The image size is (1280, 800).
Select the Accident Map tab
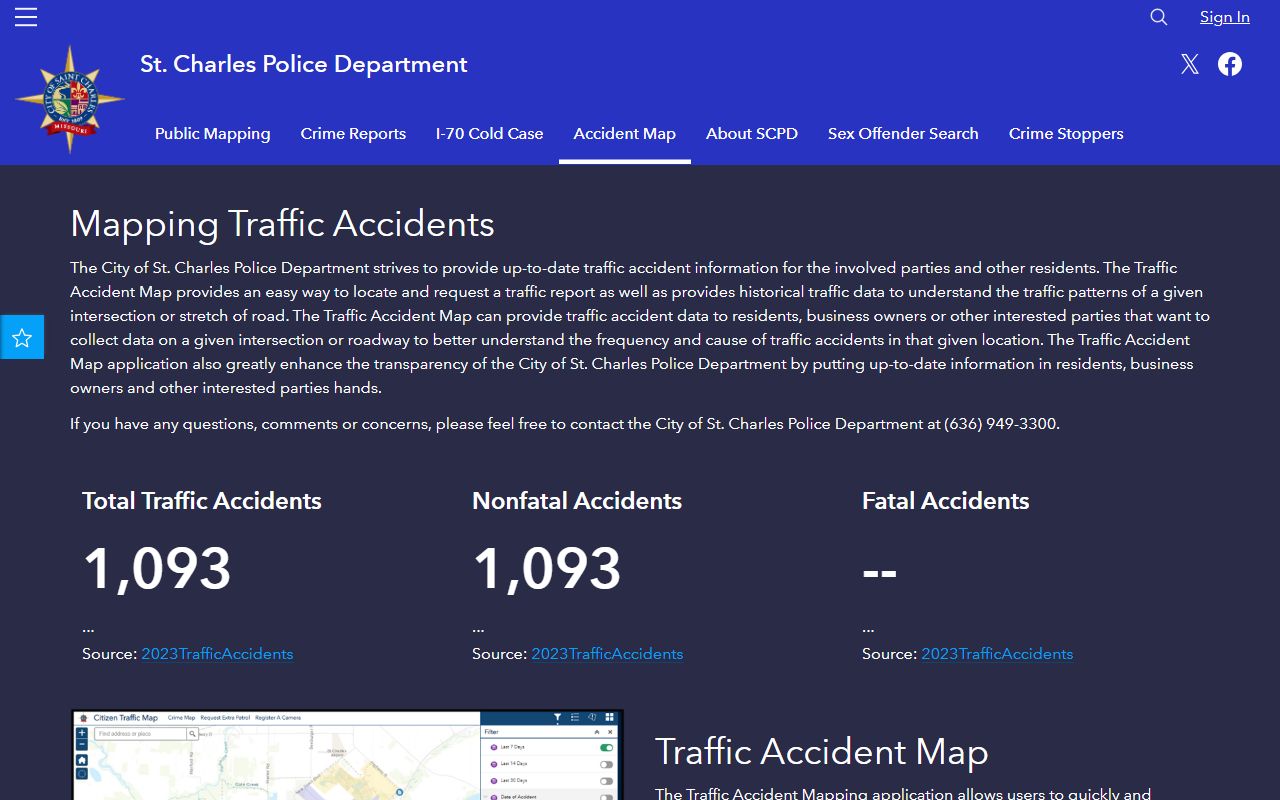[625, 133]
